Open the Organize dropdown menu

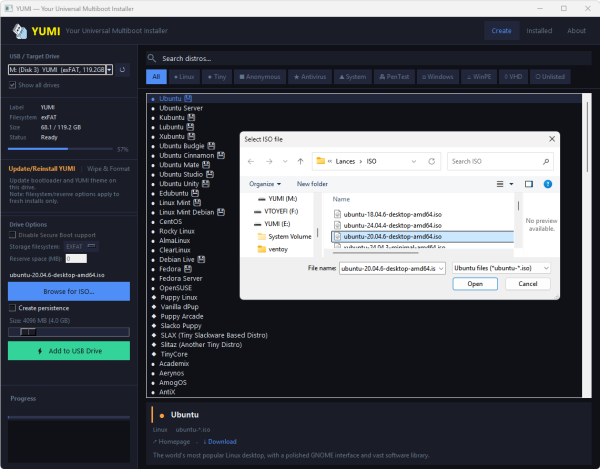pyautogui.click(x=265, y=184)
